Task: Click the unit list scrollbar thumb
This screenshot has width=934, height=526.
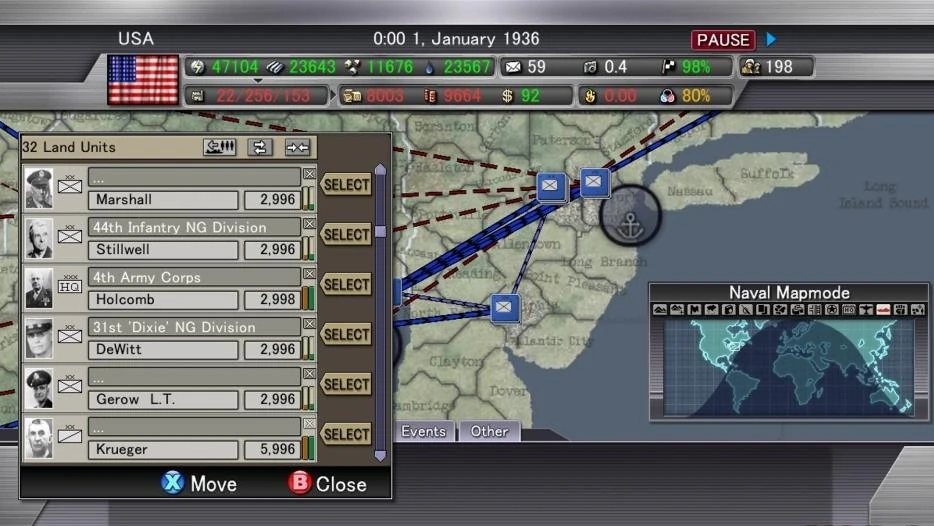Action: click(x=380, y=231)
